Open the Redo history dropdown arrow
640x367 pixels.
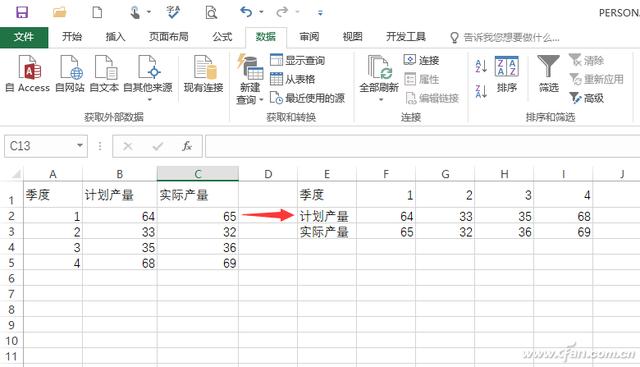(x=298, y=12)
